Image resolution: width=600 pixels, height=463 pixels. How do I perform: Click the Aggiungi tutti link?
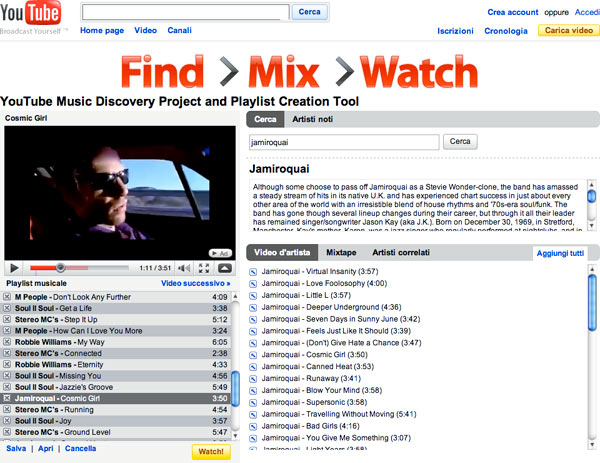(560, 253)
